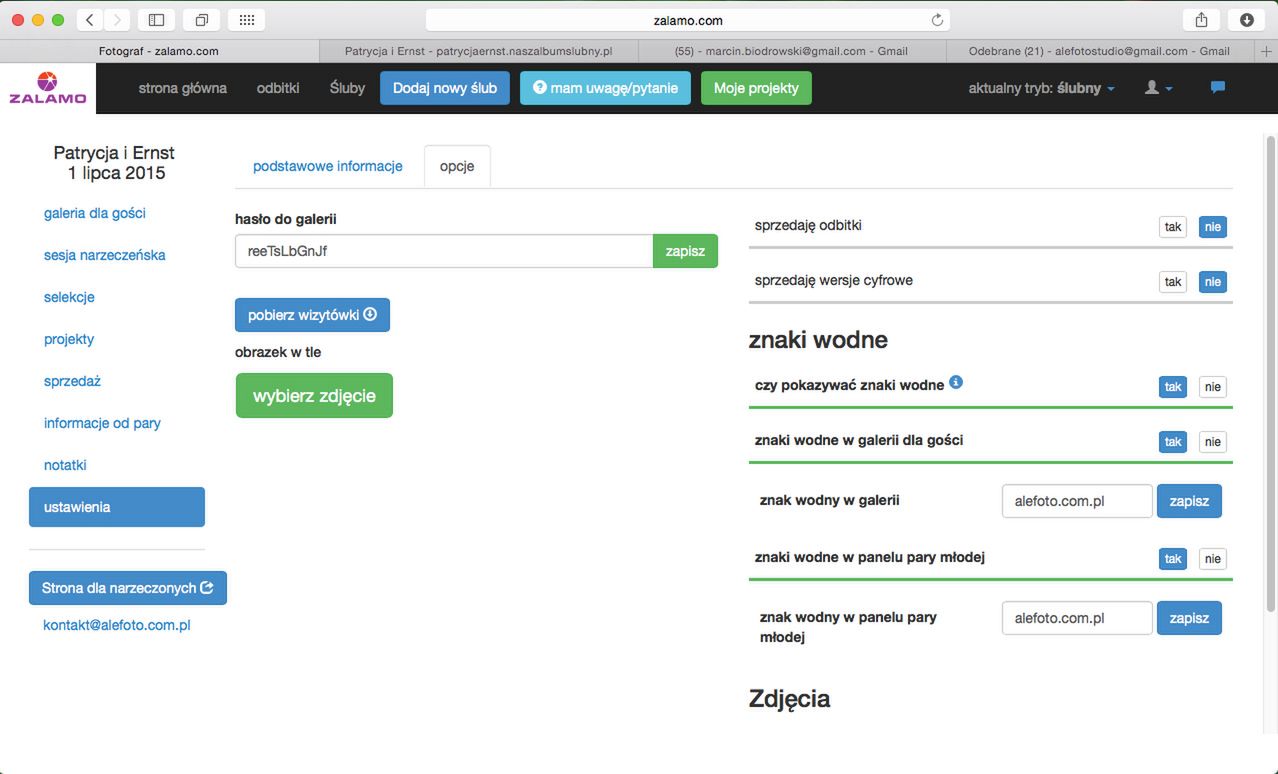This screenshot has width=1278, height=774.
Task: Click mam uwagę/pytanie button
Action: [605, 88]
